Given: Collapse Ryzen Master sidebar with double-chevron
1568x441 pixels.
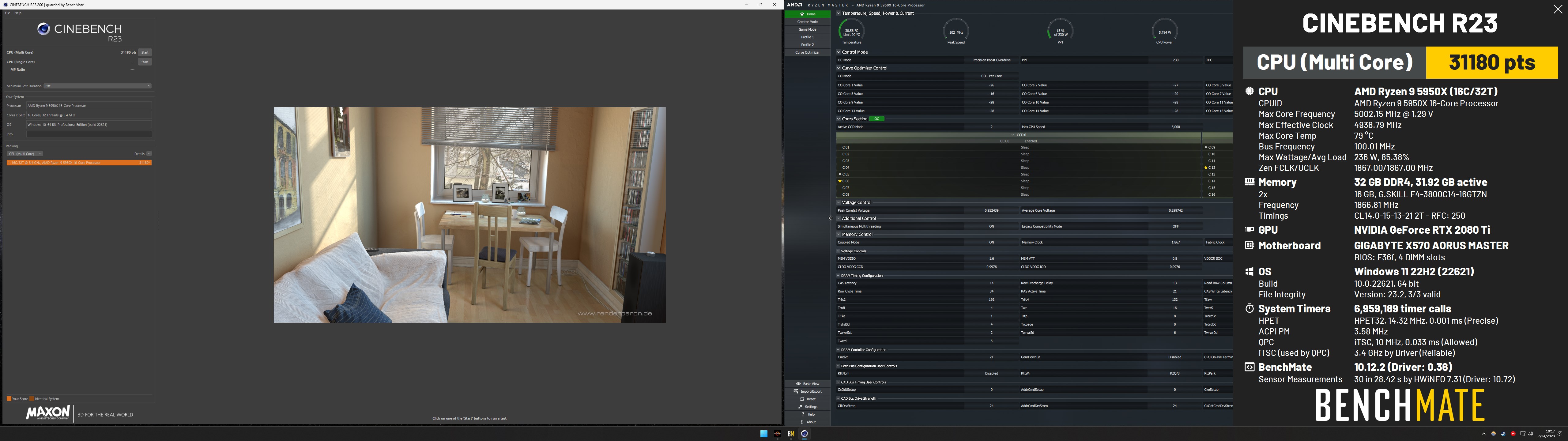Looking at the screenshot, I should pyautogui.click(x=830, y=218).
